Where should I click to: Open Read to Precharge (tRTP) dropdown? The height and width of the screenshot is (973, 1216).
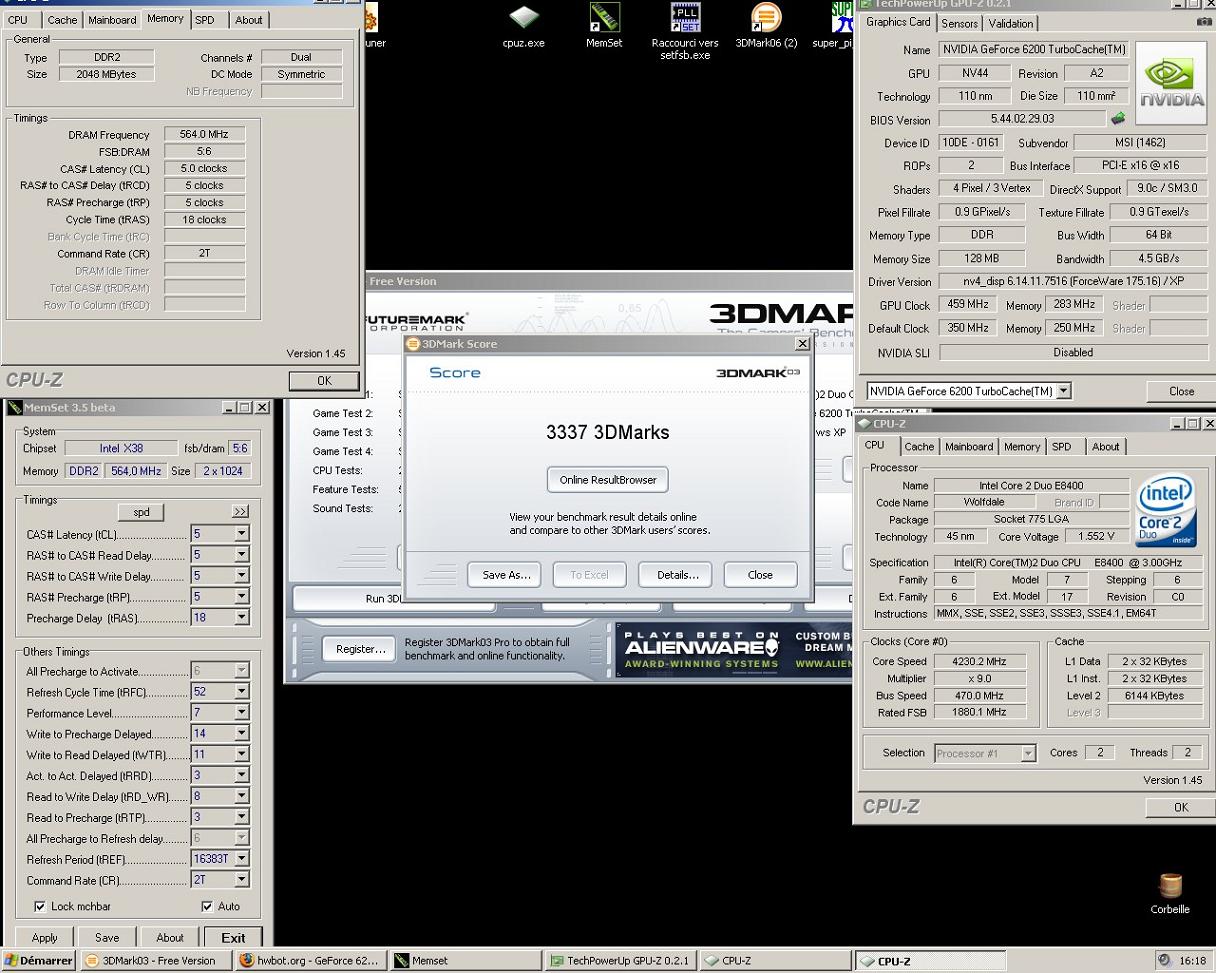pyautogui.click(x=241, y=817)
